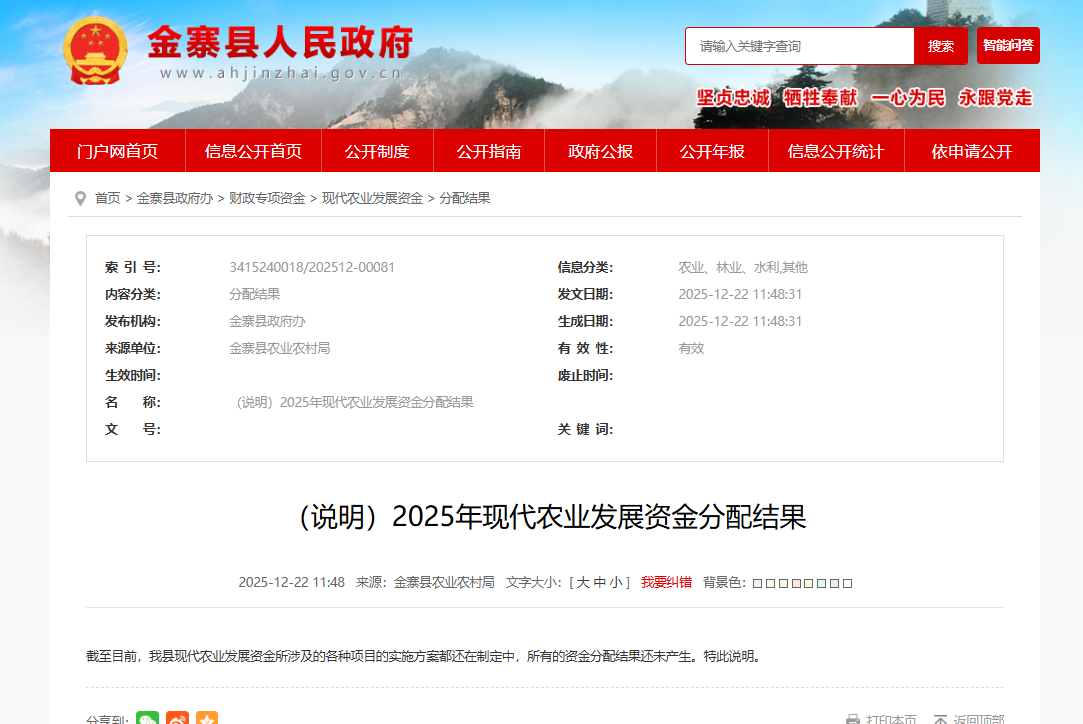Pick the first 背景色 color swatch
The image size is (1083, 724).
757,583
